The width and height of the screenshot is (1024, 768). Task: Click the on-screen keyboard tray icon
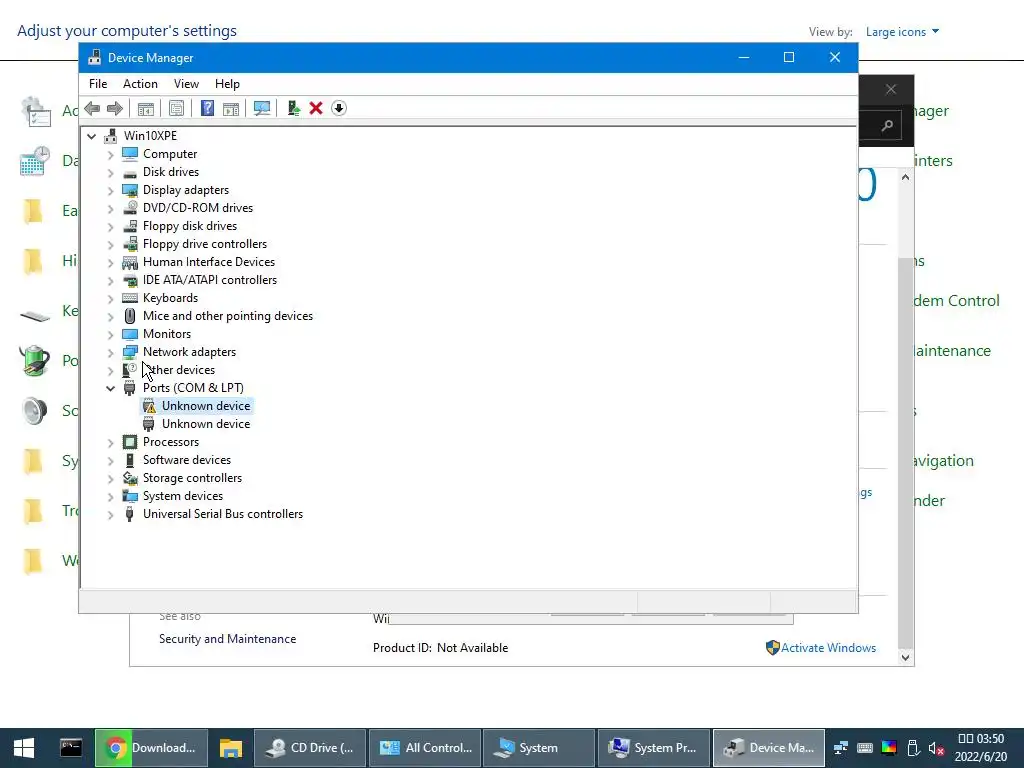865,748
